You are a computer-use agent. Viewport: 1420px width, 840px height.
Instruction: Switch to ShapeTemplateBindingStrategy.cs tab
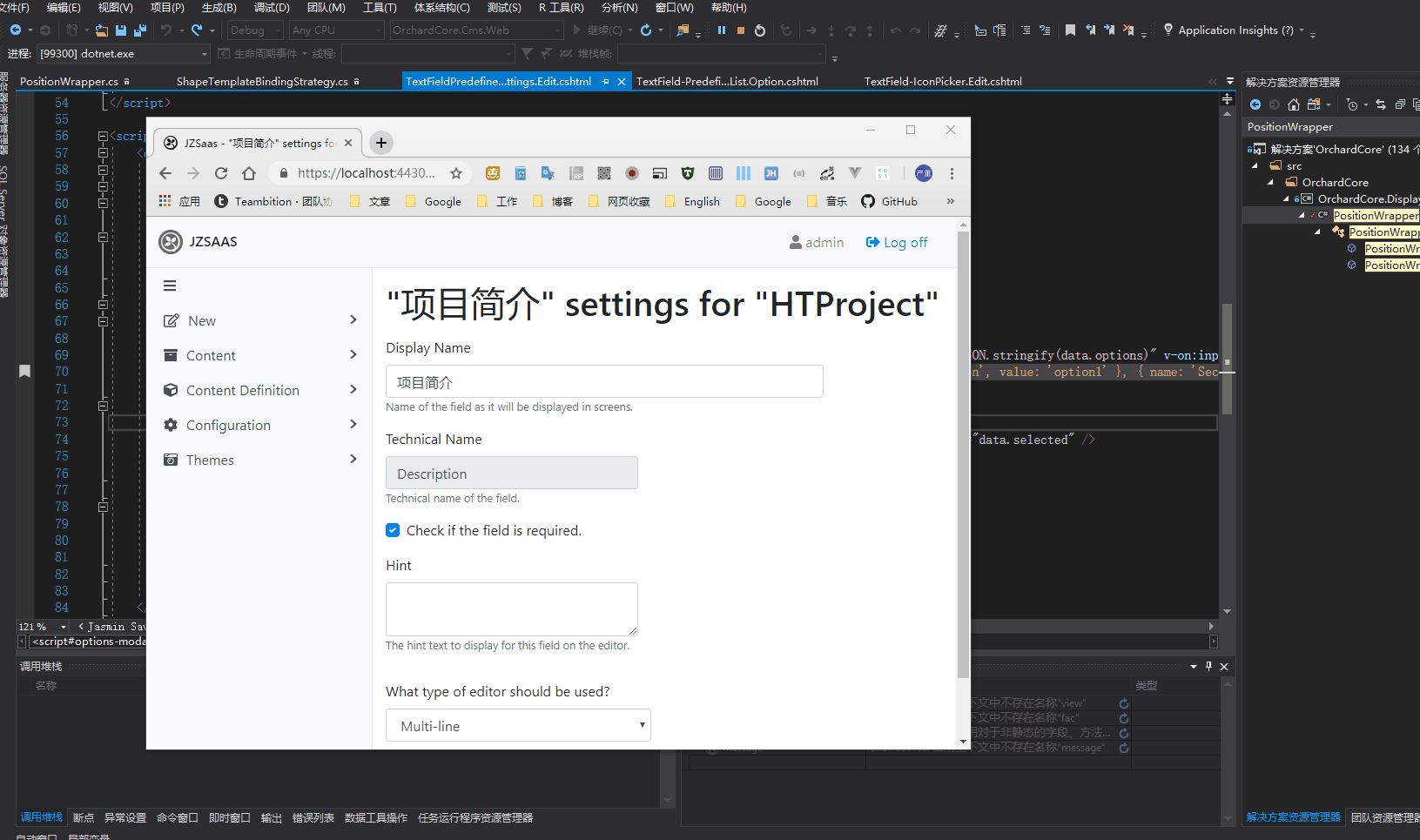pyautogui.click(x=262, y=81)
